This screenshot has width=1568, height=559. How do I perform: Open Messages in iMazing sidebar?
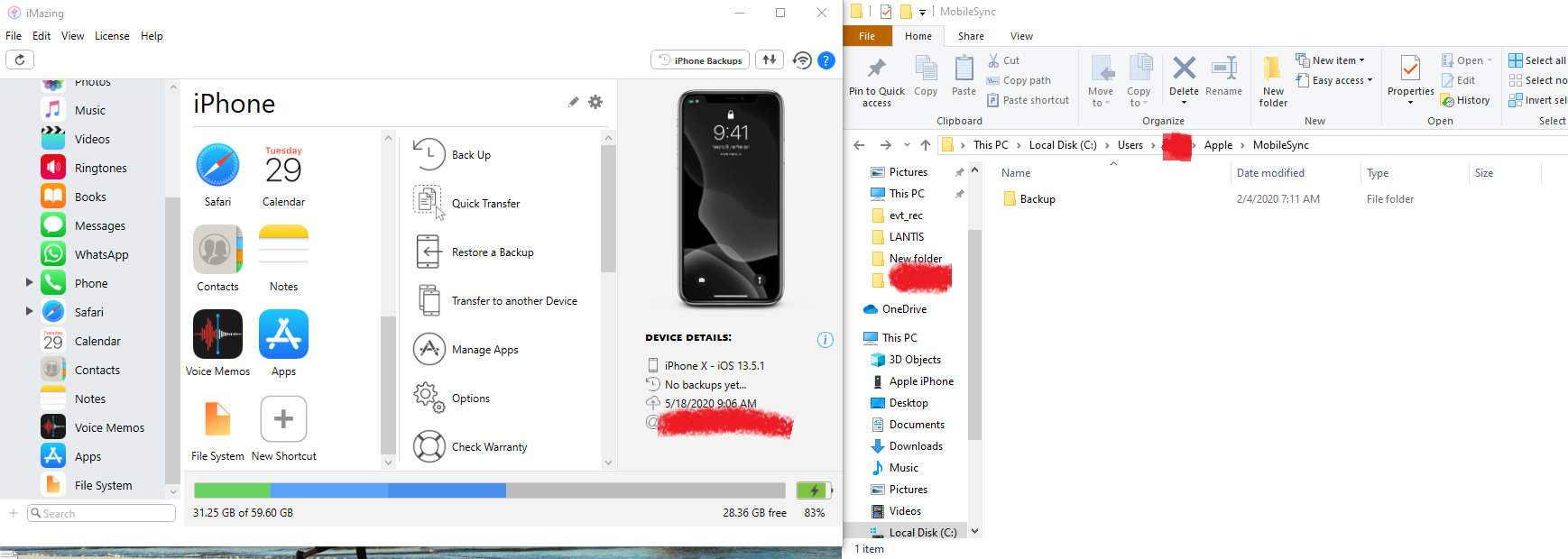pyautogui.click(x=99, y=225)
